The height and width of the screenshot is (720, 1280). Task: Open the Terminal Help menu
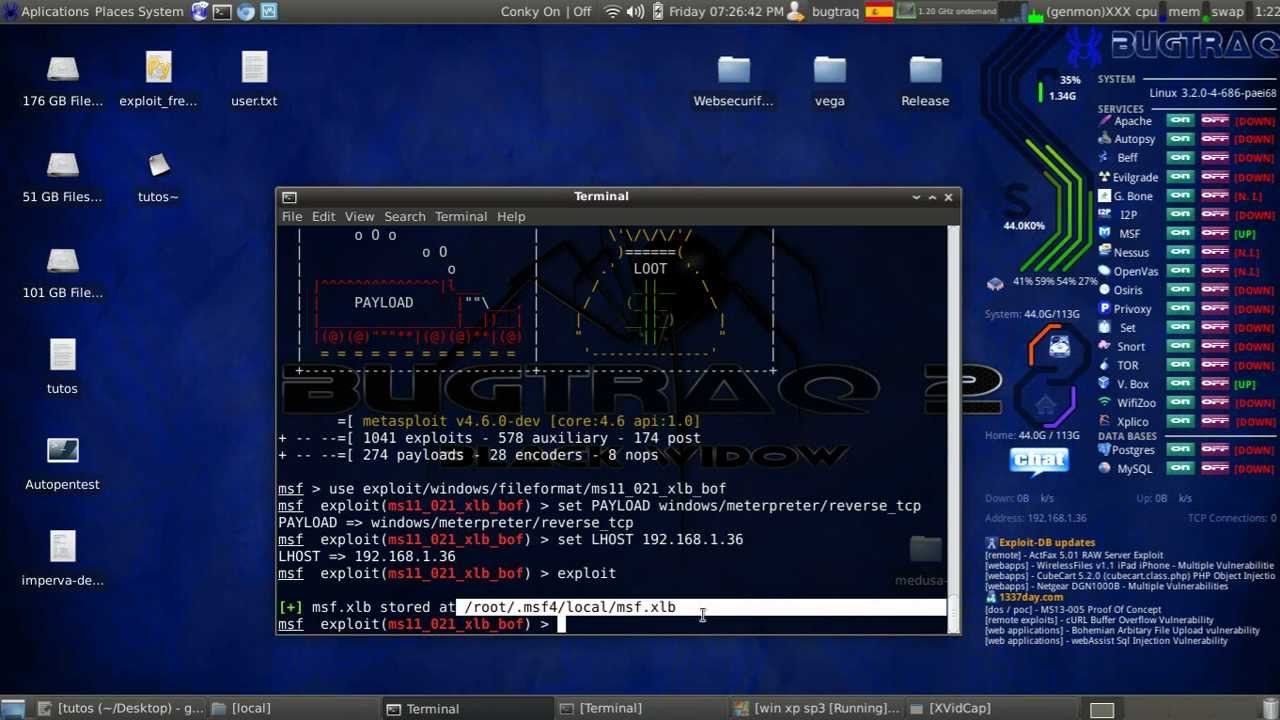click(x=511, y=216)
